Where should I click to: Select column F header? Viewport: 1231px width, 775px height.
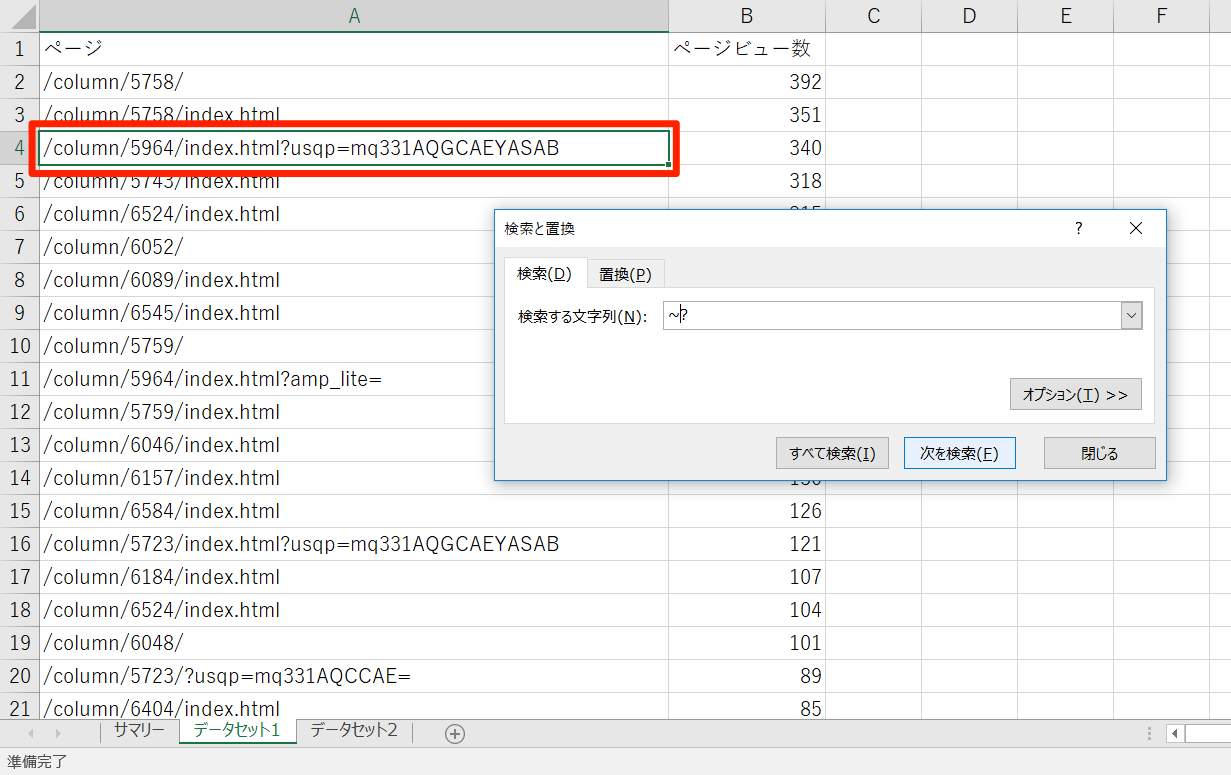pyautogui.click(x=1161, y=16)
